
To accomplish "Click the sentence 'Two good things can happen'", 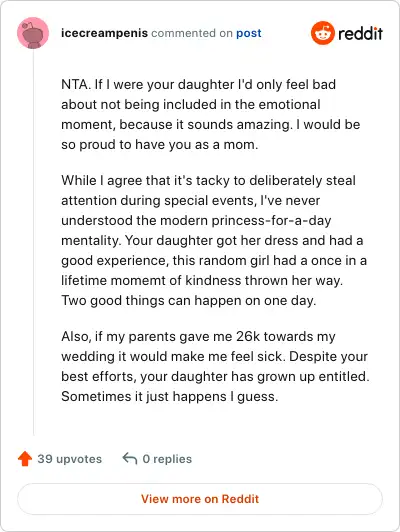I will [x=189, y=301].
